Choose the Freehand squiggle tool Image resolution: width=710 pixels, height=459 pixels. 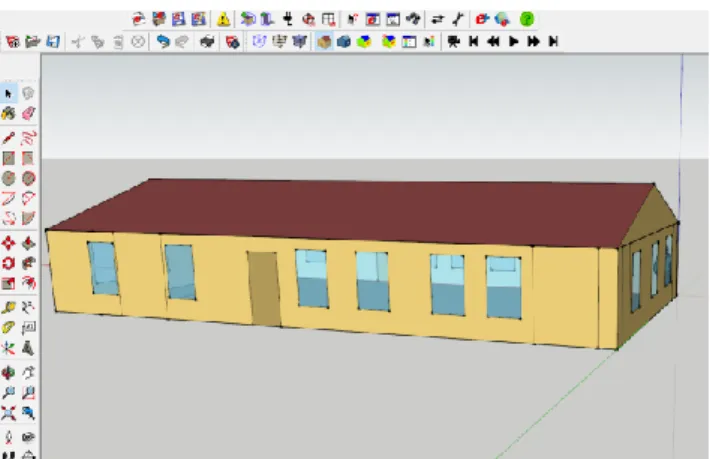click(x=28, y=138)
